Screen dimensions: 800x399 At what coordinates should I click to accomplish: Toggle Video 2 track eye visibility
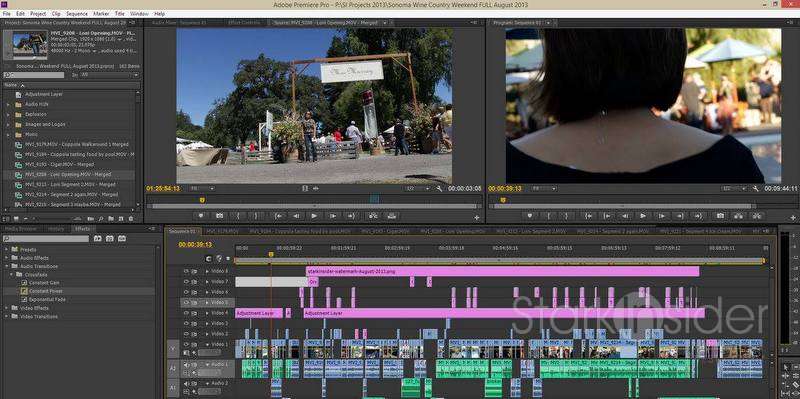(186, 334)
